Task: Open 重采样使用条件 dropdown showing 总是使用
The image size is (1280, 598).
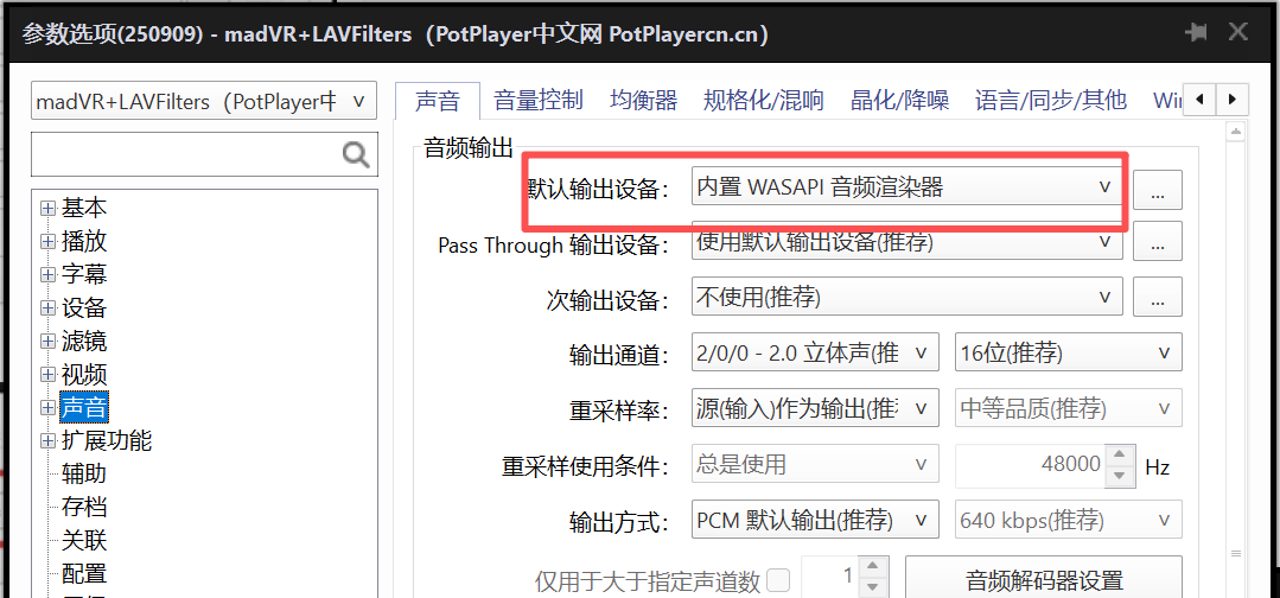Action: click(x=815, y=464)
